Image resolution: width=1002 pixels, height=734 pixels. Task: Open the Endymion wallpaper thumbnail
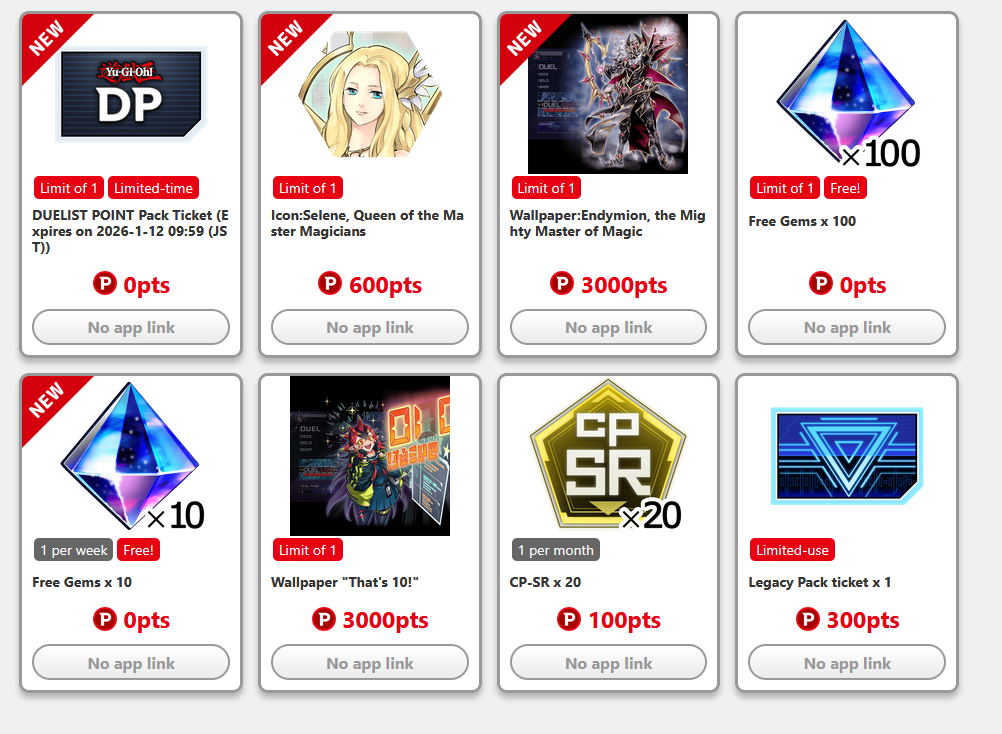608,94
